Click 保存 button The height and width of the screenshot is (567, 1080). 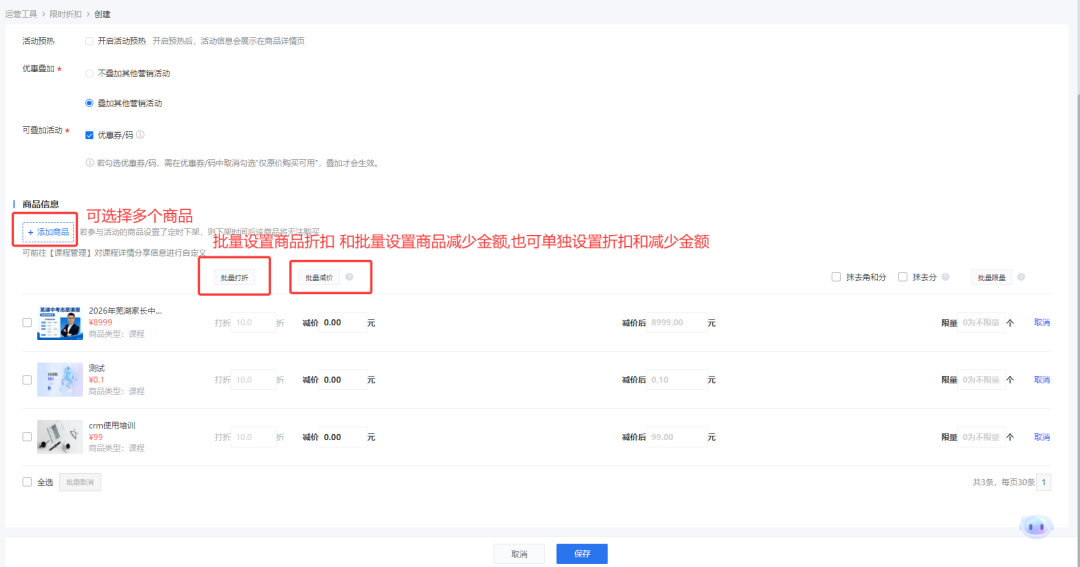click(582, 554)
